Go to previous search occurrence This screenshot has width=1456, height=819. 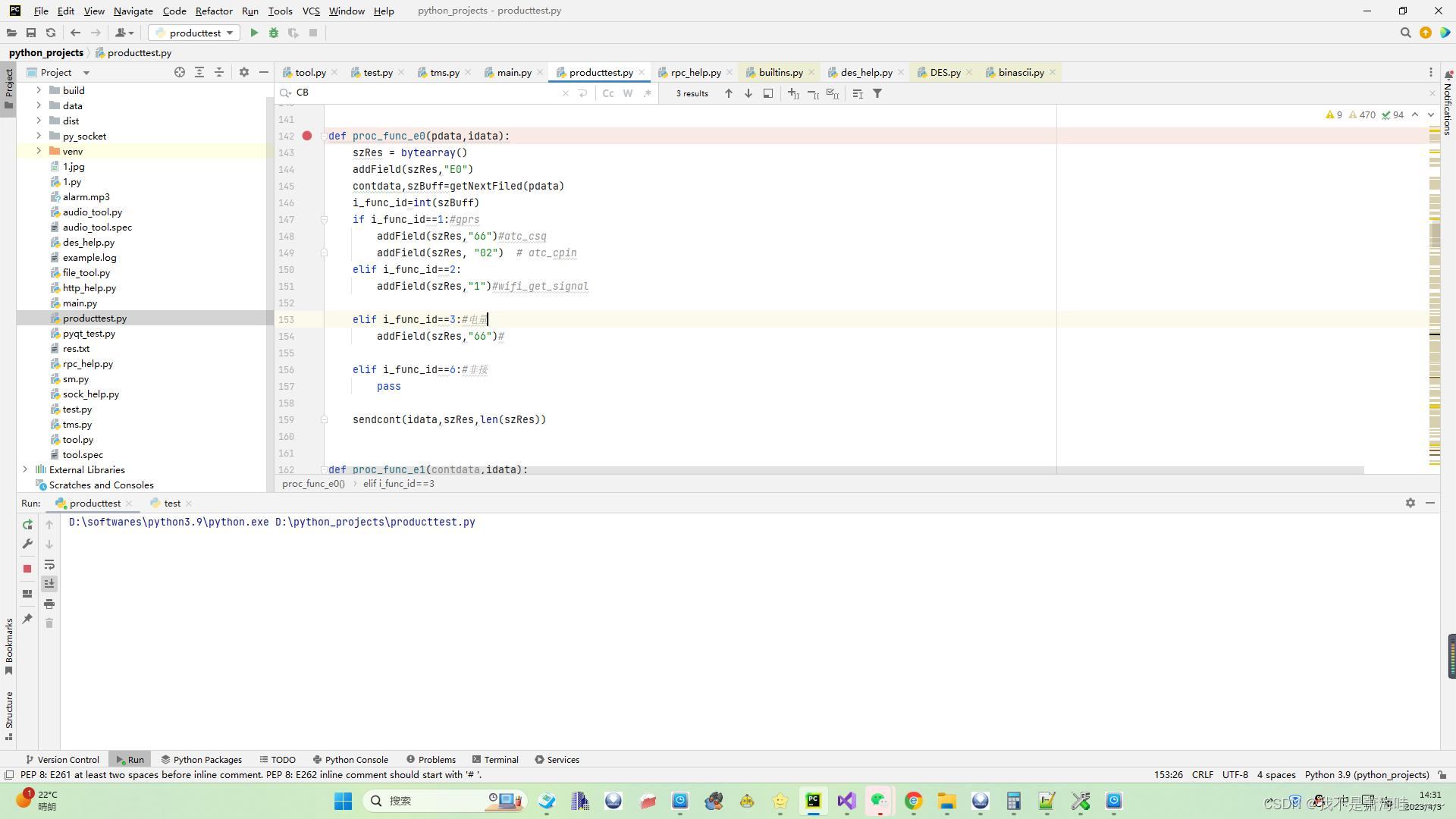(729, 93)
